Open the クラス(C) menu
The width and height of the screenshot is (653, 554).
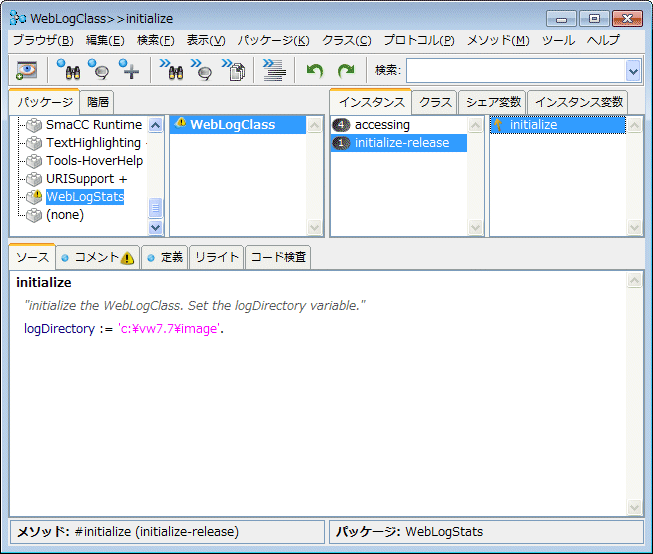point(346,40)
